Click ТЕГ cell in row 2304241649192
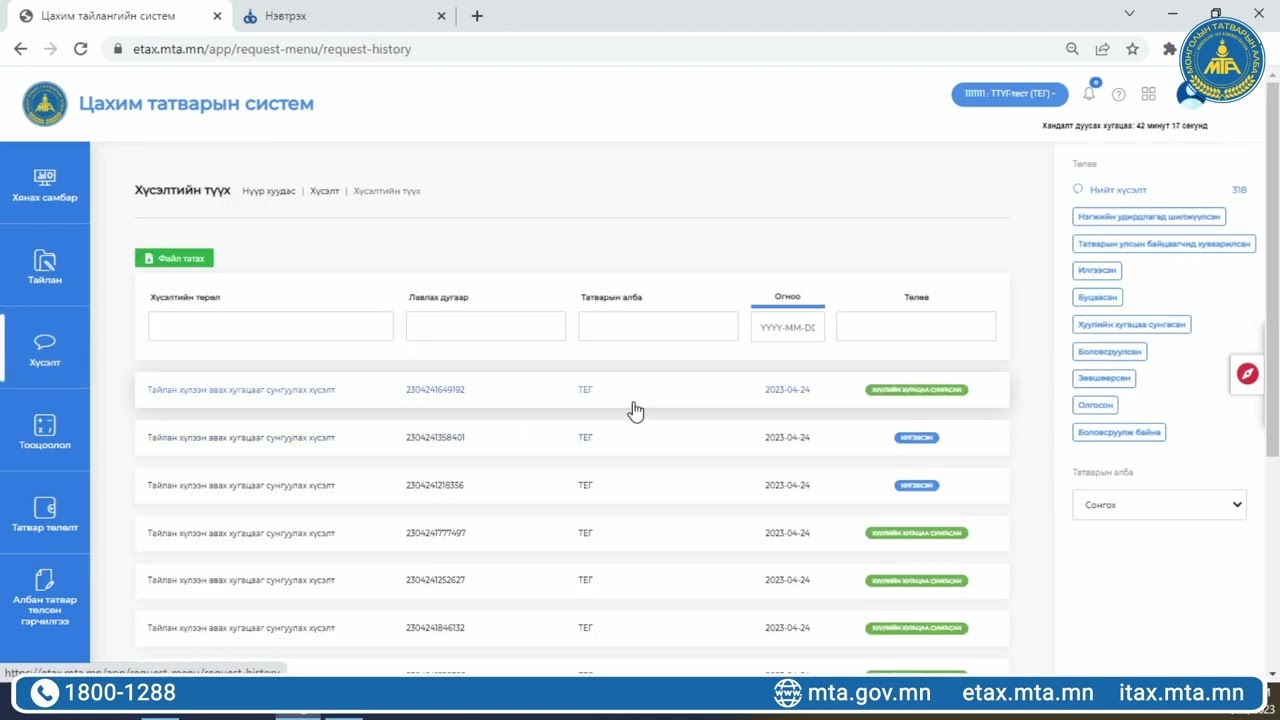The height and width of the screenshot is (720, 1280). coord(585,390)
